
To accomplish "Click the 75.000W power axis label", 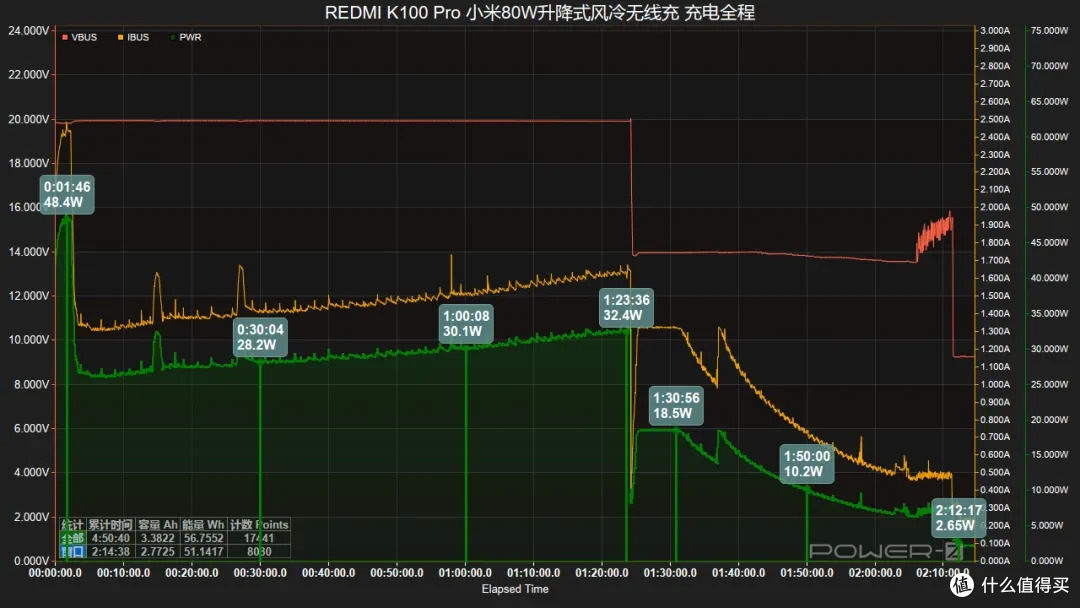I will tap(1049, 30).
